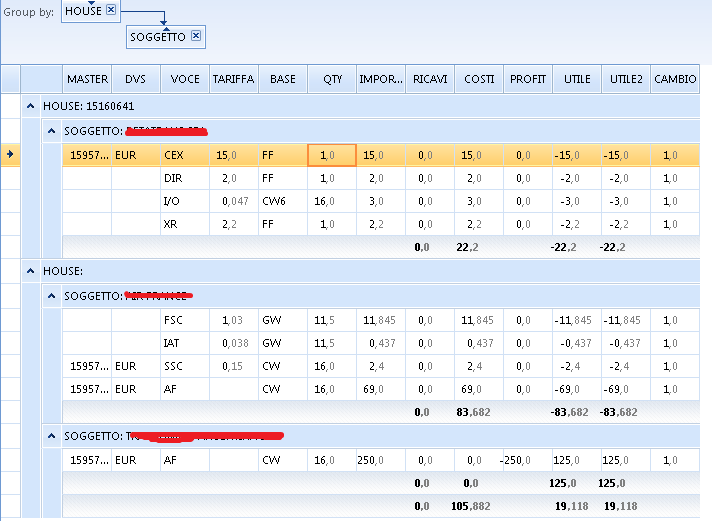Click the CAMBIO column header

[x=675, y=79]
